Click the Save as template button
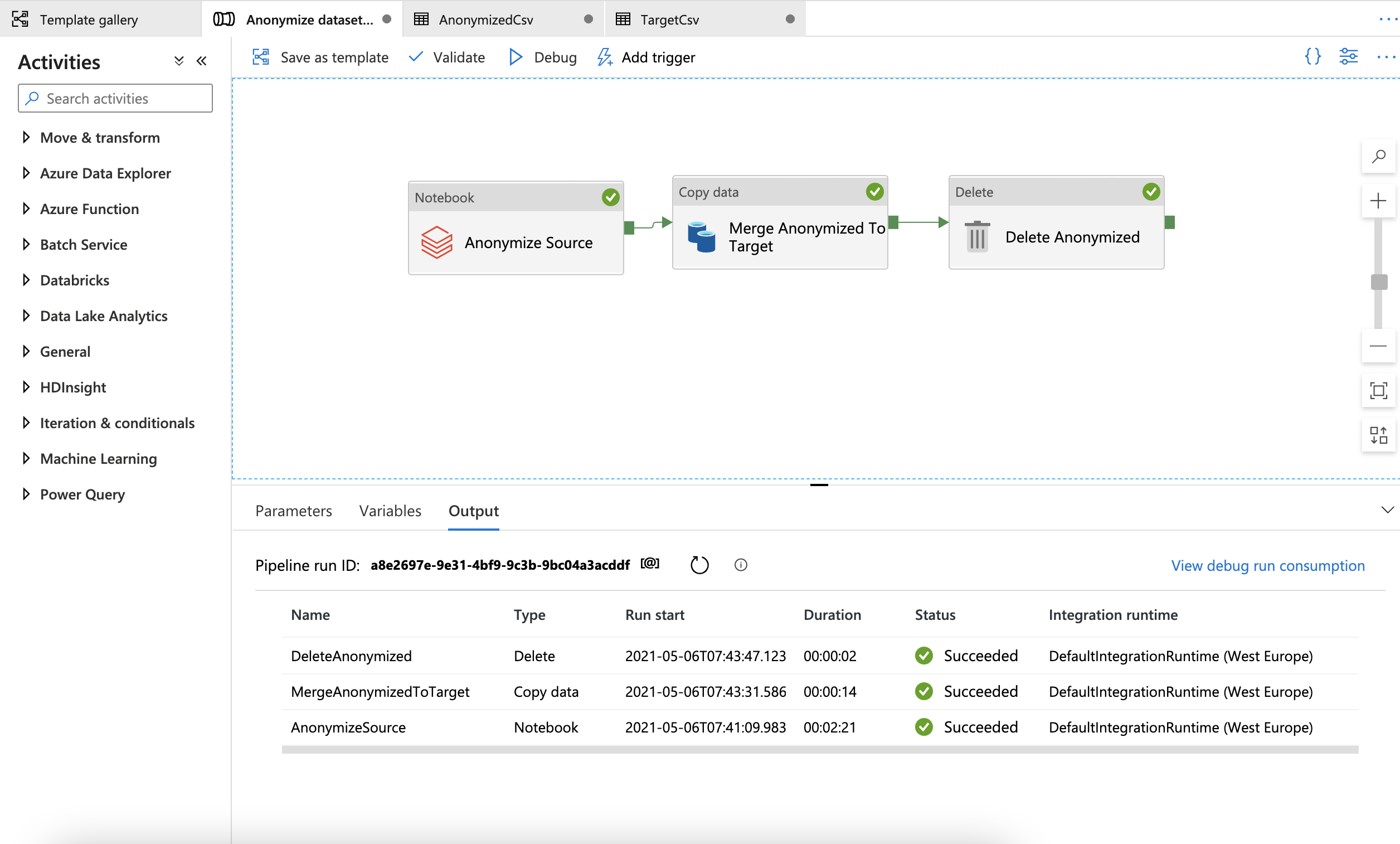1400x844 pixels. coord(320,57)
